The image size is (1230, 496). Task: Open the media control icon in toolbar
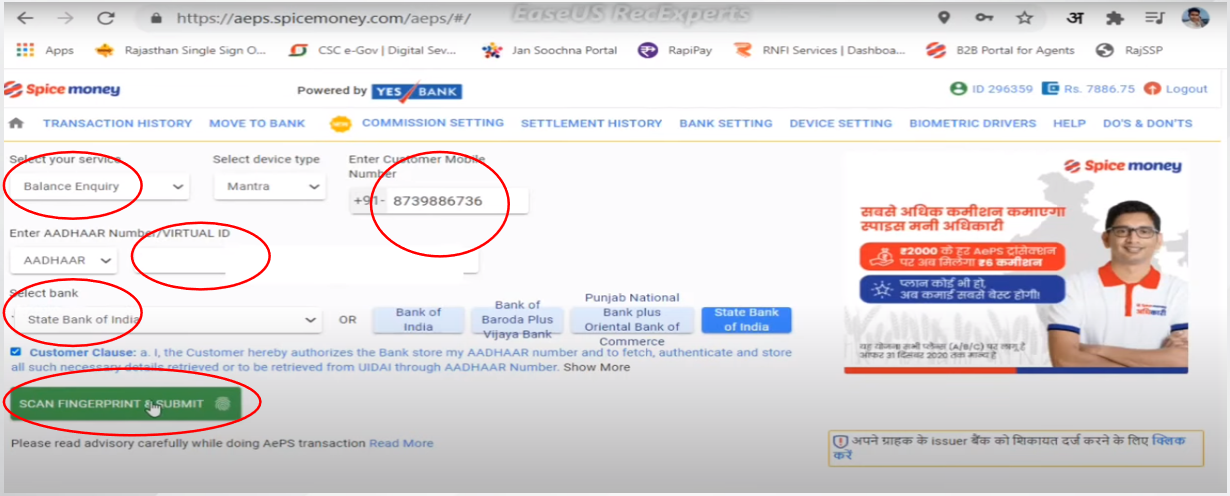point(1155,18)
